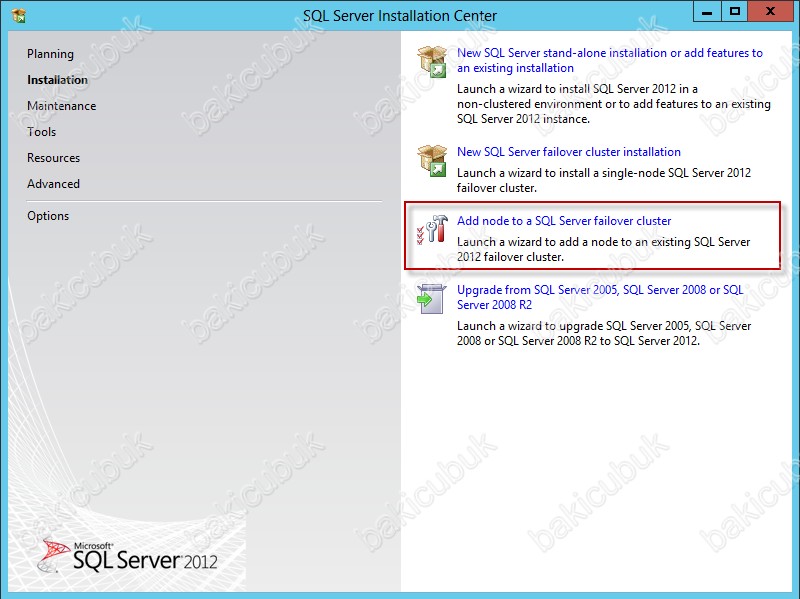Click the failover cluster installation box icon
The image size is (800, 599).
click(432, 161)
